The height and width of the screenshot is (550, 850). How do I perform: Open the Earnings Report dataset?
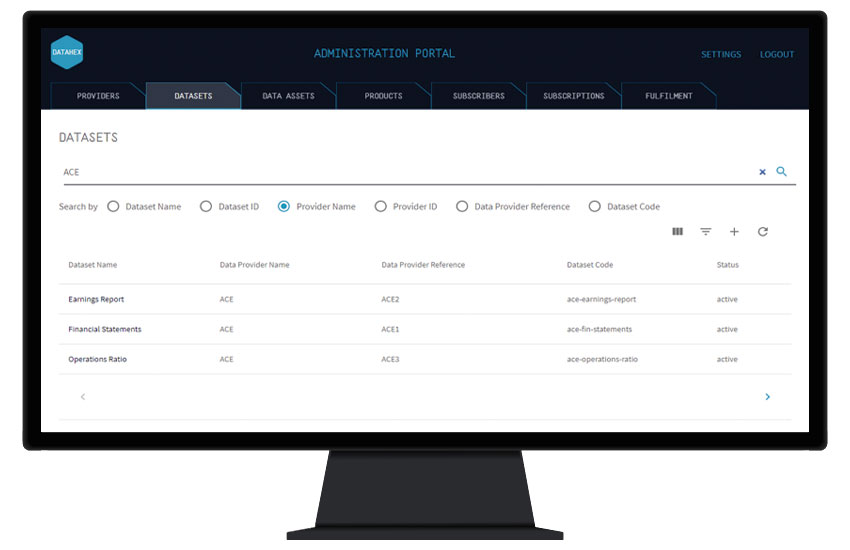tap(96, 299)
